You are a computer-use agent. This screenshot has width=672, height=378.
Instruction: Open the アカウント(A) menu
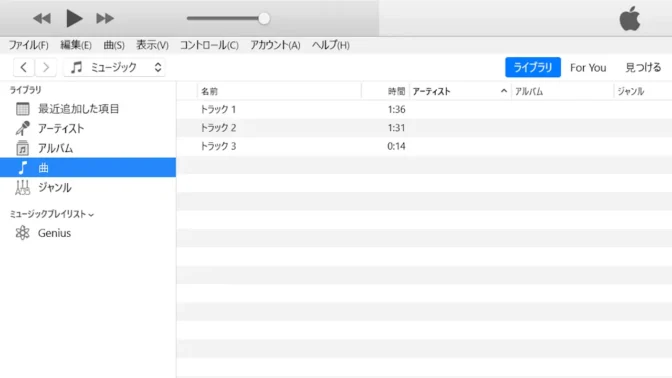click(x=275, y=45)
